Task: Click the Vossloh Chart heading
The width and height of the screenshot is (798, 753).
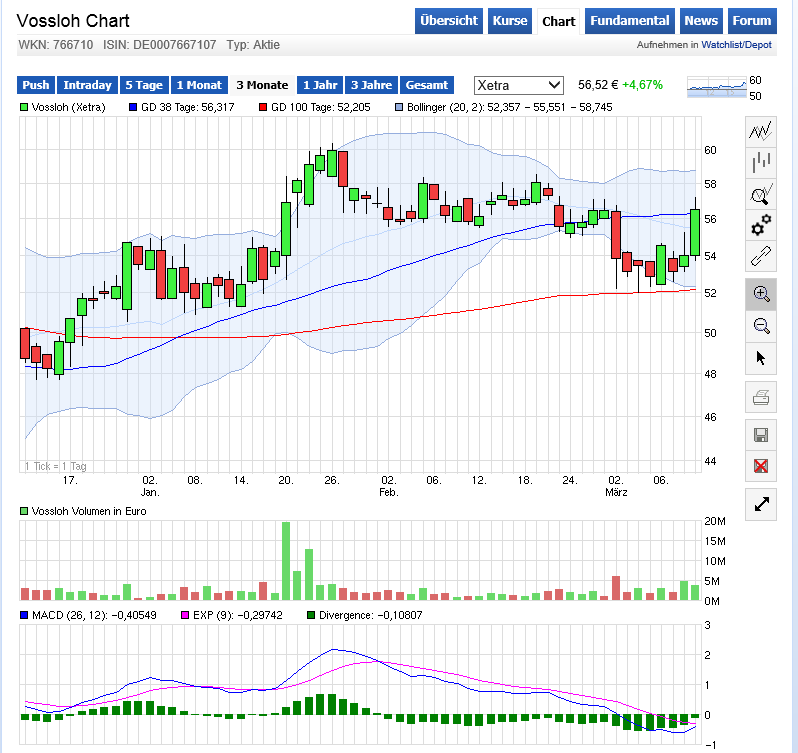Action: pyautogui.click(x=73, y=21)
